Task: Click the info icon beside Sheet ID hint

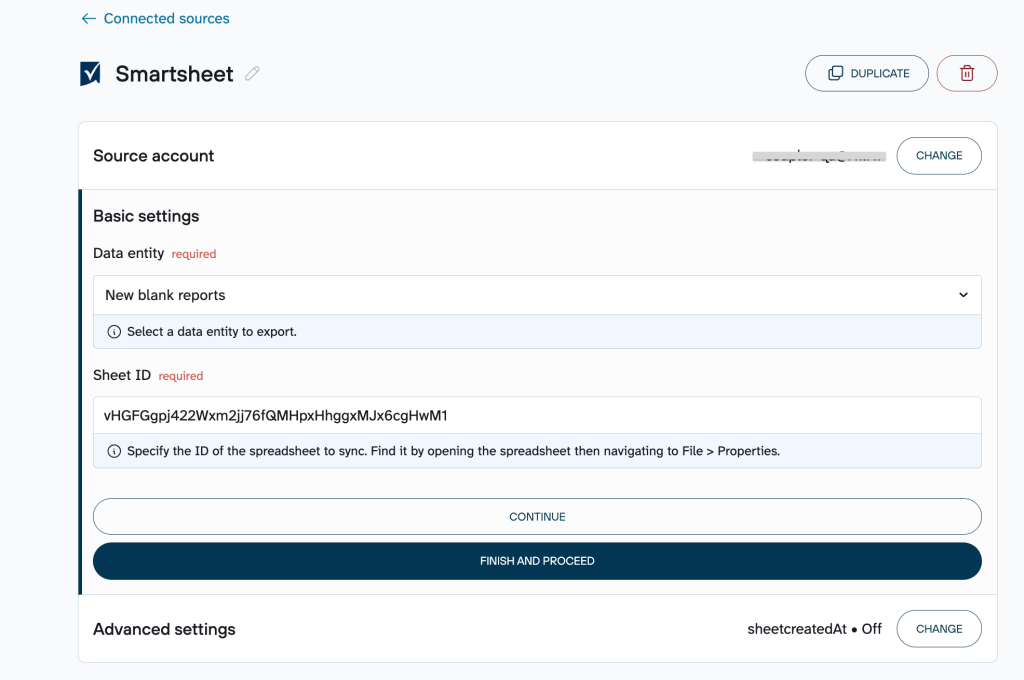Action: (x=114, y=451)
